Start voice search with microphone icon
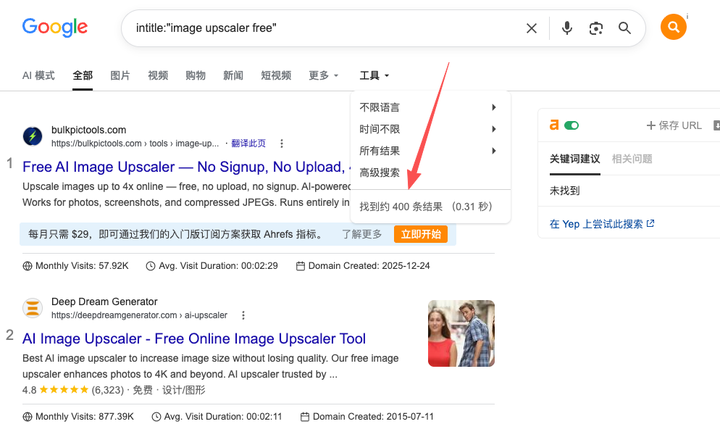720x432 pixels. pos(567,28)
